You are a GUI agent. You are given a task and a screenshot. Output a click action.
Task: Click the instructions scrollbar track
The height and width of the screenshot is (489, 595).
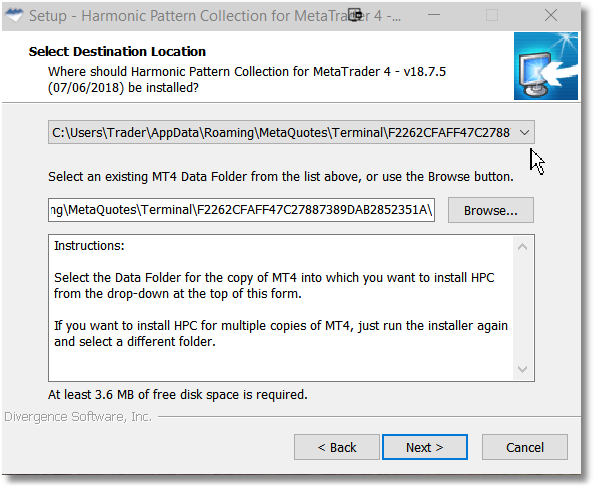(523, 308)
